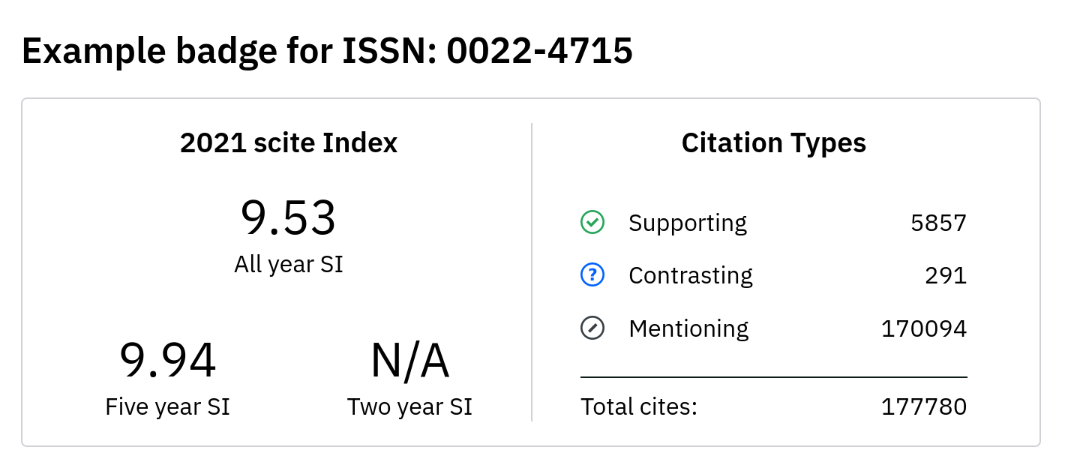Click the Contrasting count 291
Screen dimensions: 1065x469
945,276
